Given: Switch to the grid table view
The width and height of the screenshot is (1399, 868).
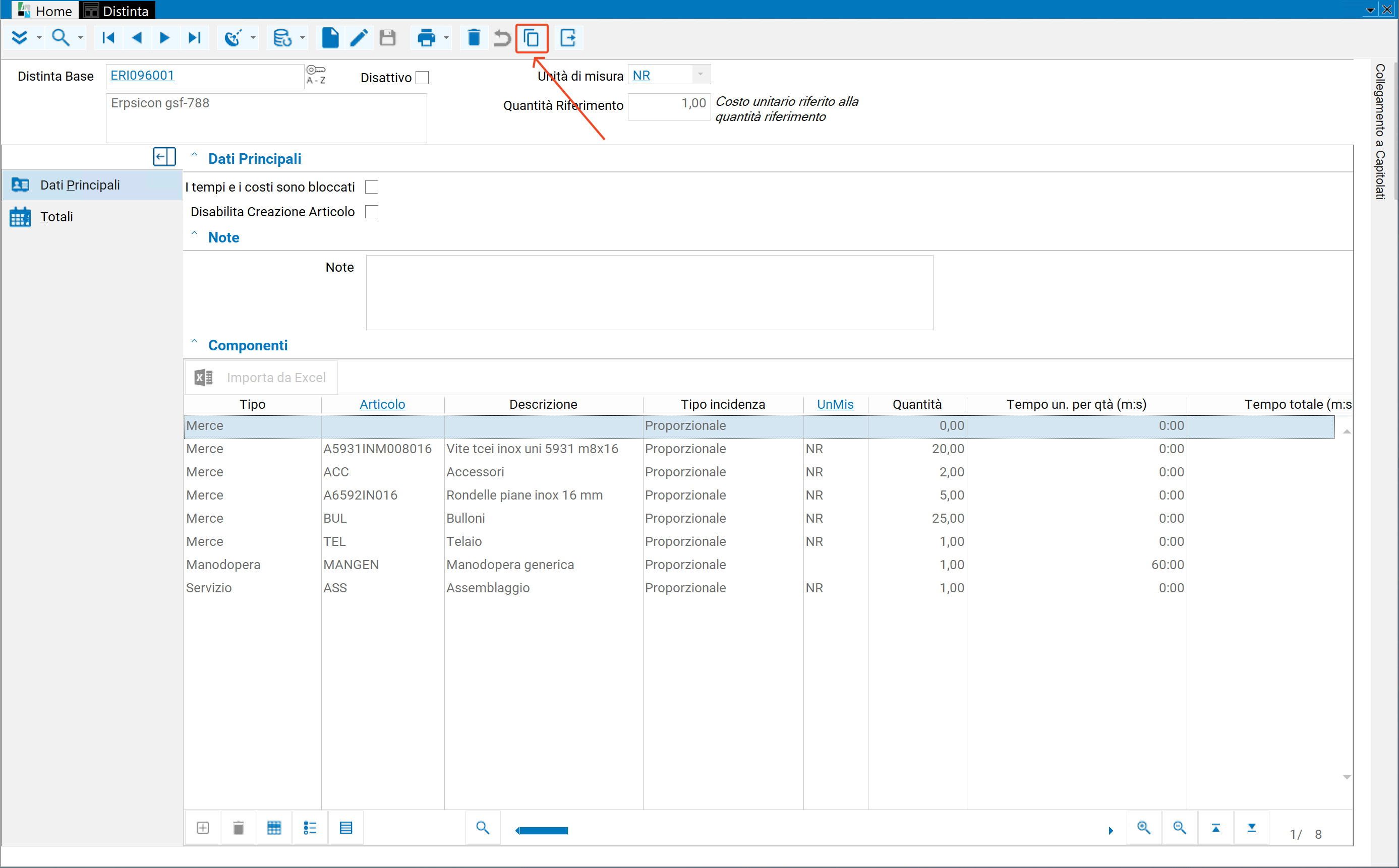Looking at the screenshot, I should pyautogui.click(x=274, y=827).
